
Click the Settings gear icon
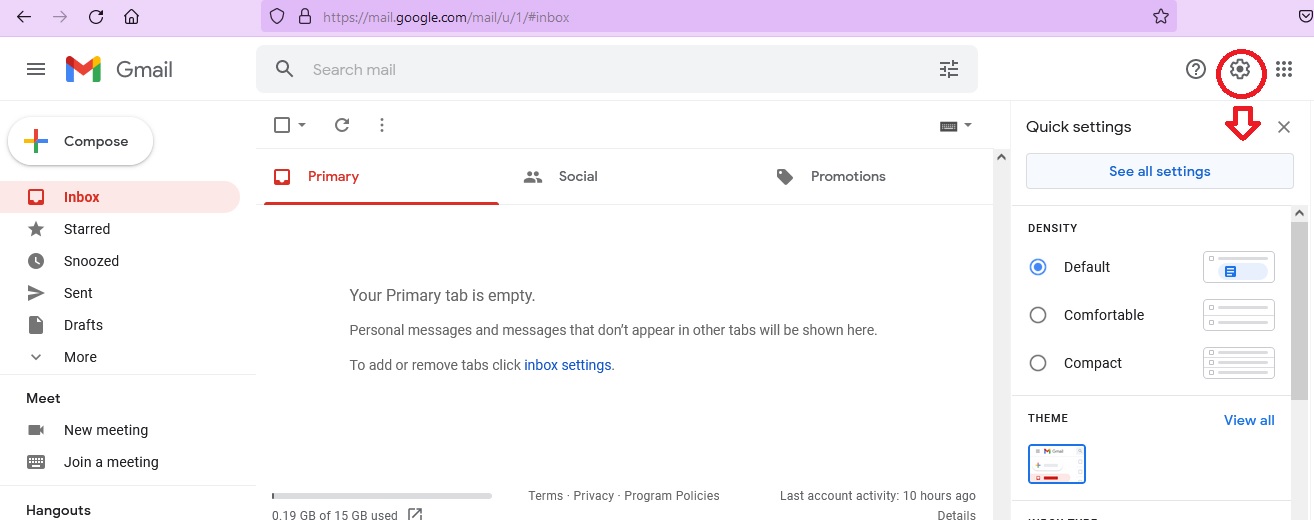1240,69
